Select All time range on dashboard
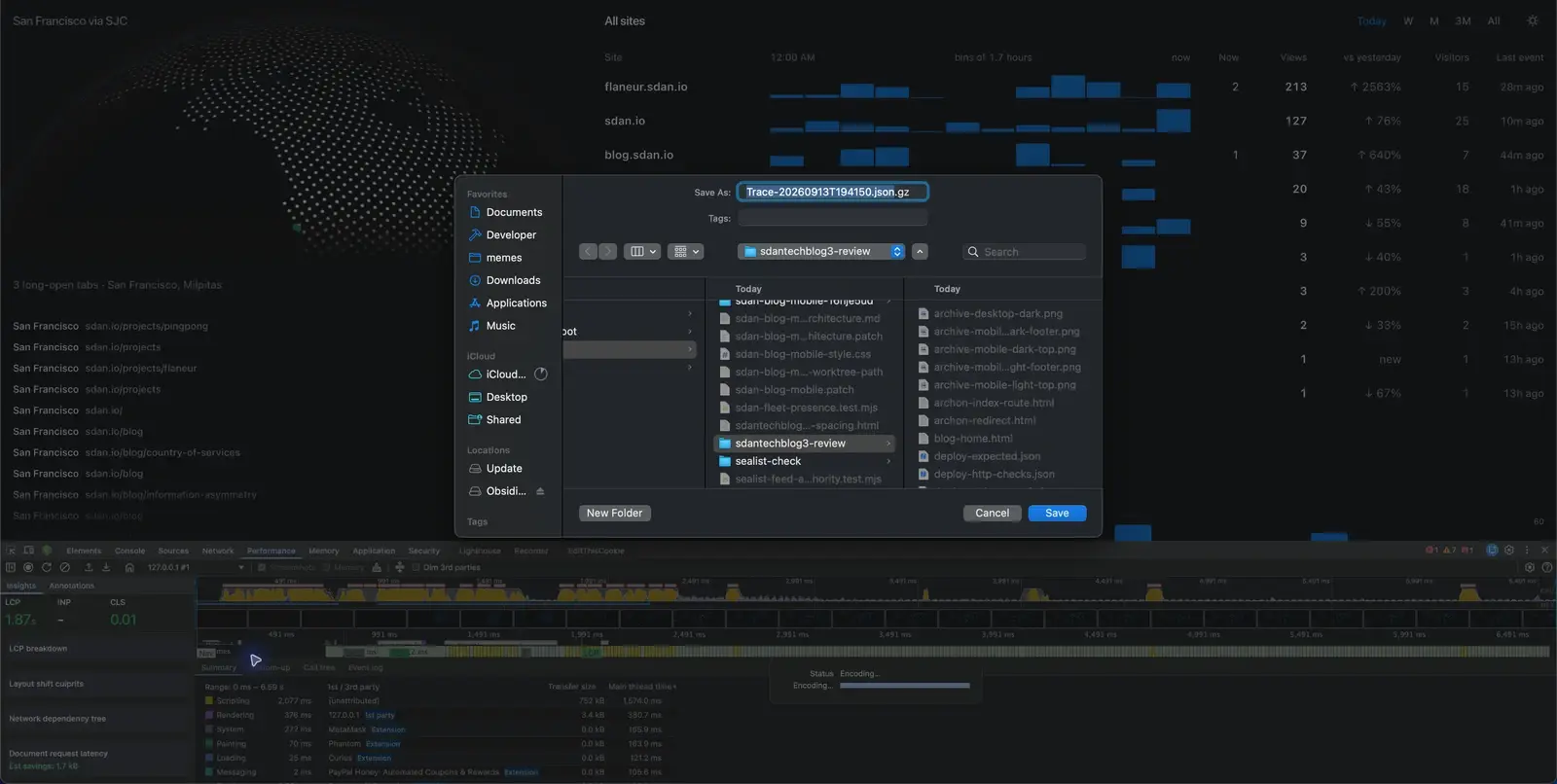 (x=1494, y=20)
